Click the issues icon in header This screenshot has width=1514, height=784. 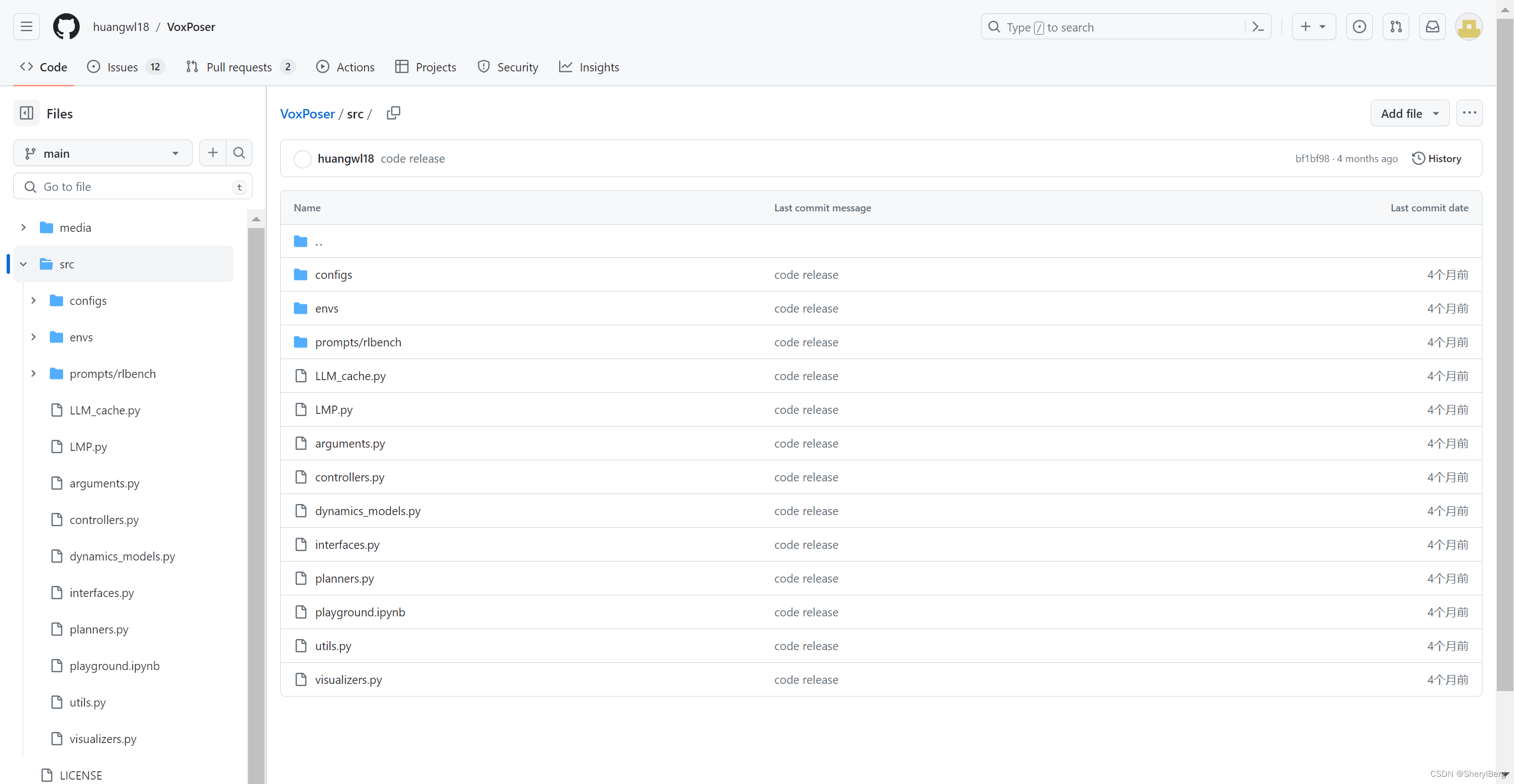pyautogui.click(x=1359, y=27)
